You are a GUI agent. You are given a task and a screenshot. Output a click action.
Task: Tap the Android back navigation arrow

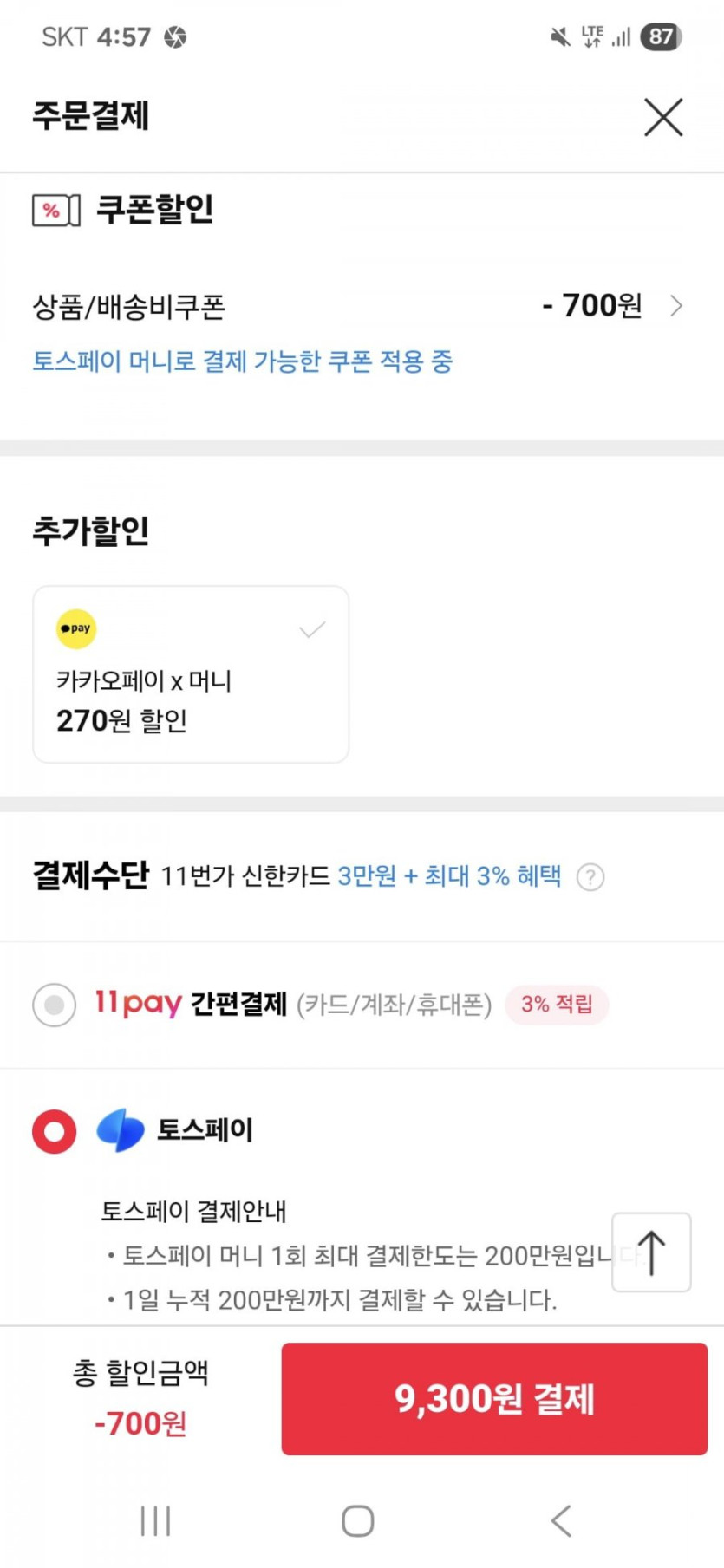561,1520
